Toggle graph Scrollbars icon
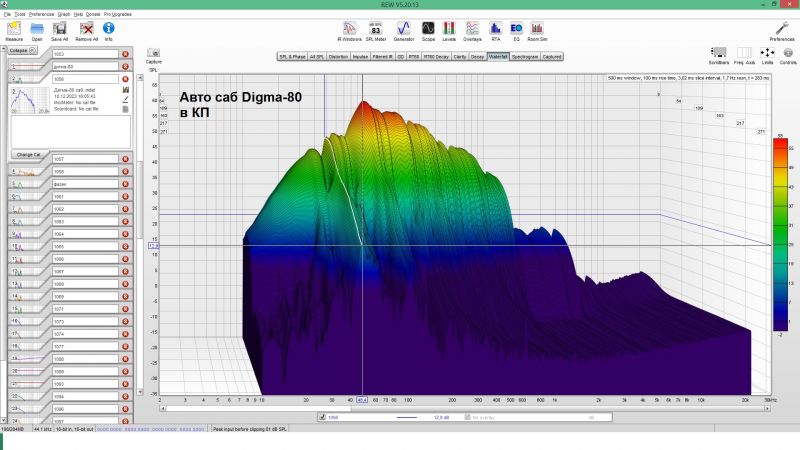Viewport: 800px width, 450px height. (718, 56)
